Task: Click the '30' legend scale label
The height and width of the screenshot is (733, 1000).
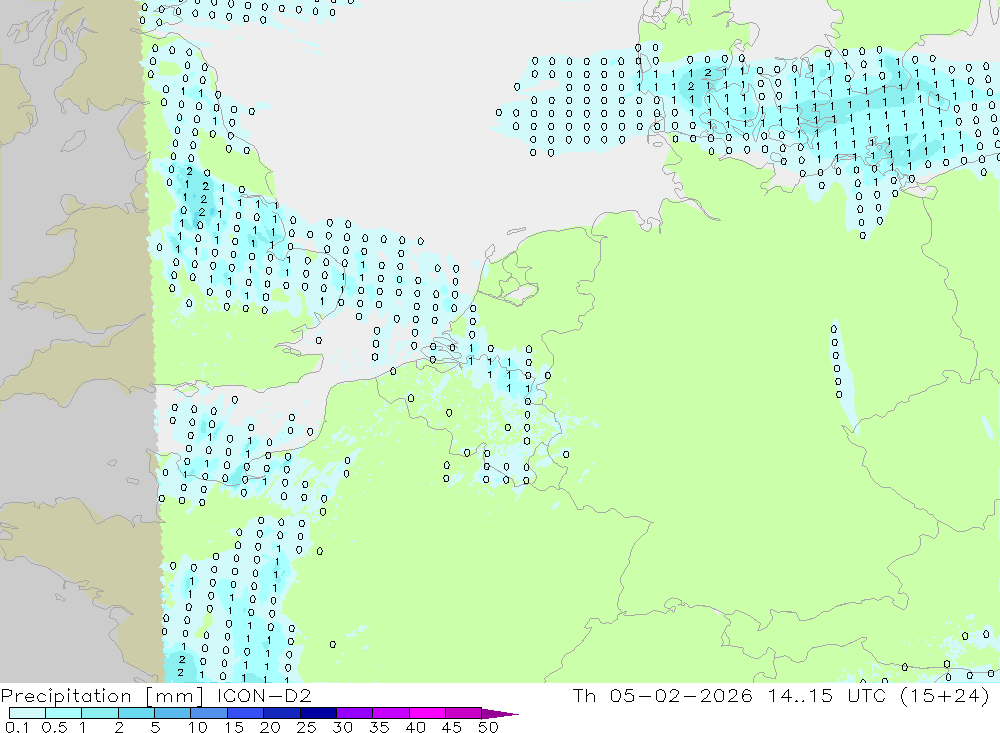Action: point(342,727)
